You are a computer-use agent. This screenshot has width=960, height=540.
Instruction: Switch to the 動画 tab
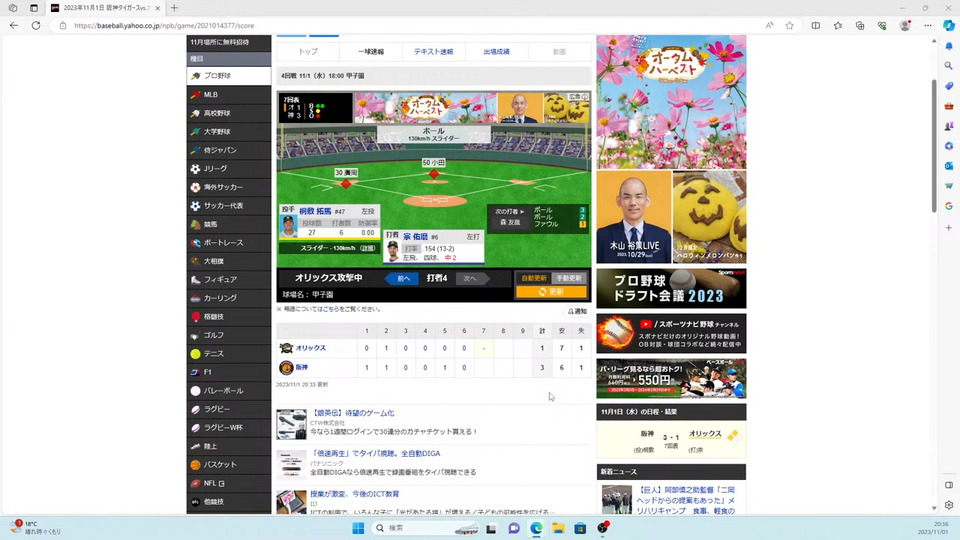560,51
